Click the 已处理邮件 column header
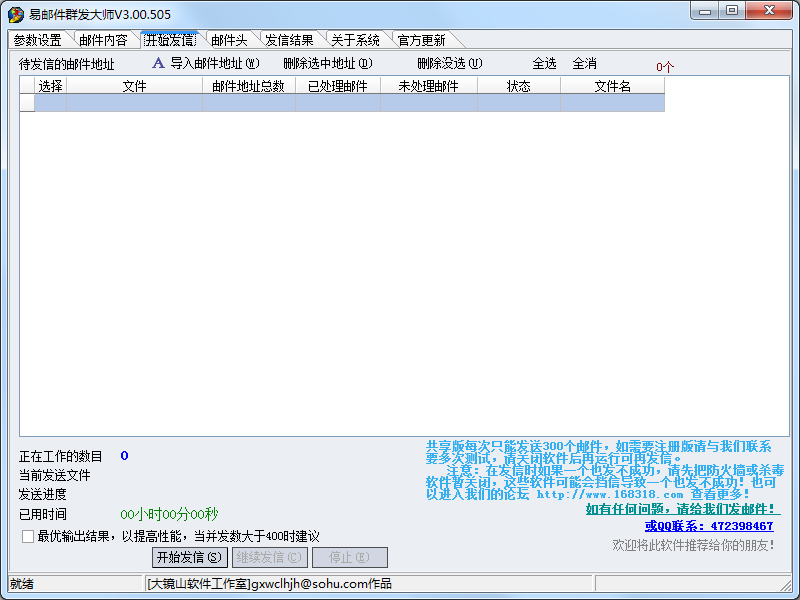Viewport: 800px width, 600px height. tap(338, 86)
